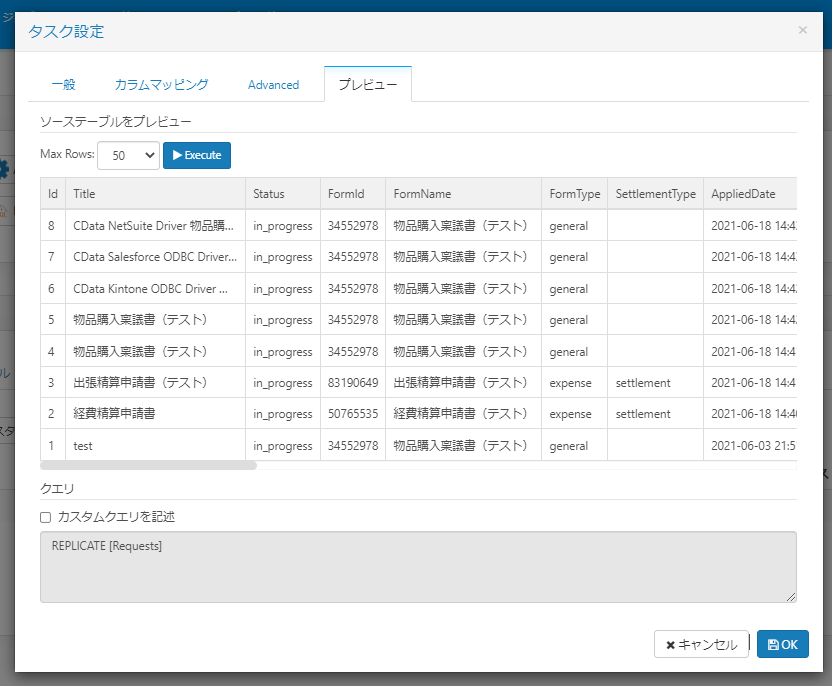
Task: Click the horizontal scrollbar under the table
Action: (148, 465)
